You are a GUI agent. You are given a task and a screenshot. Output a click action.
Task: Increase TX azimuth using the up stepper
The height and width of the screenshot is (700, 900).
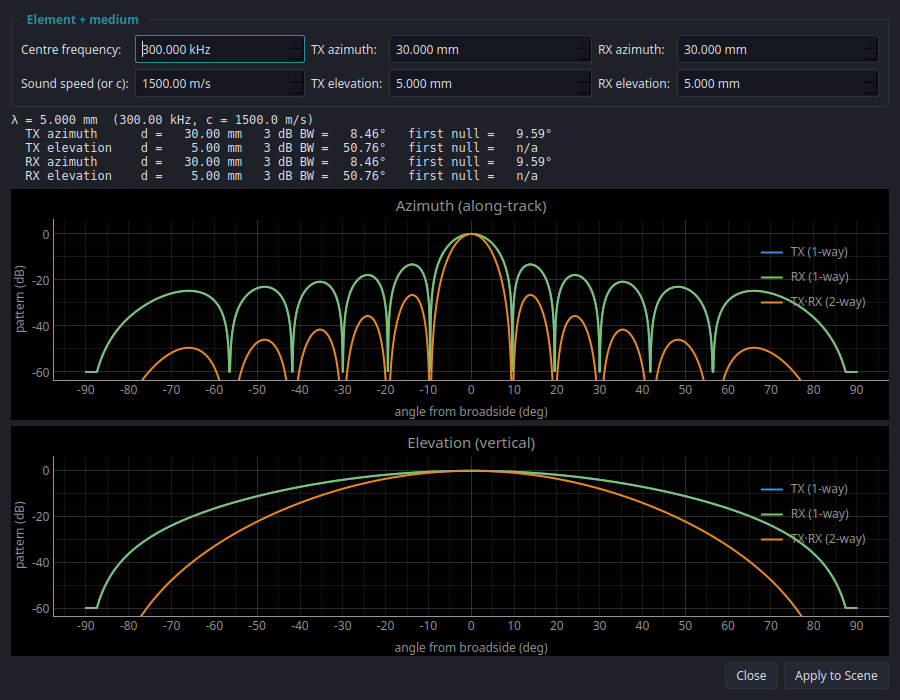tap(583, 43)
